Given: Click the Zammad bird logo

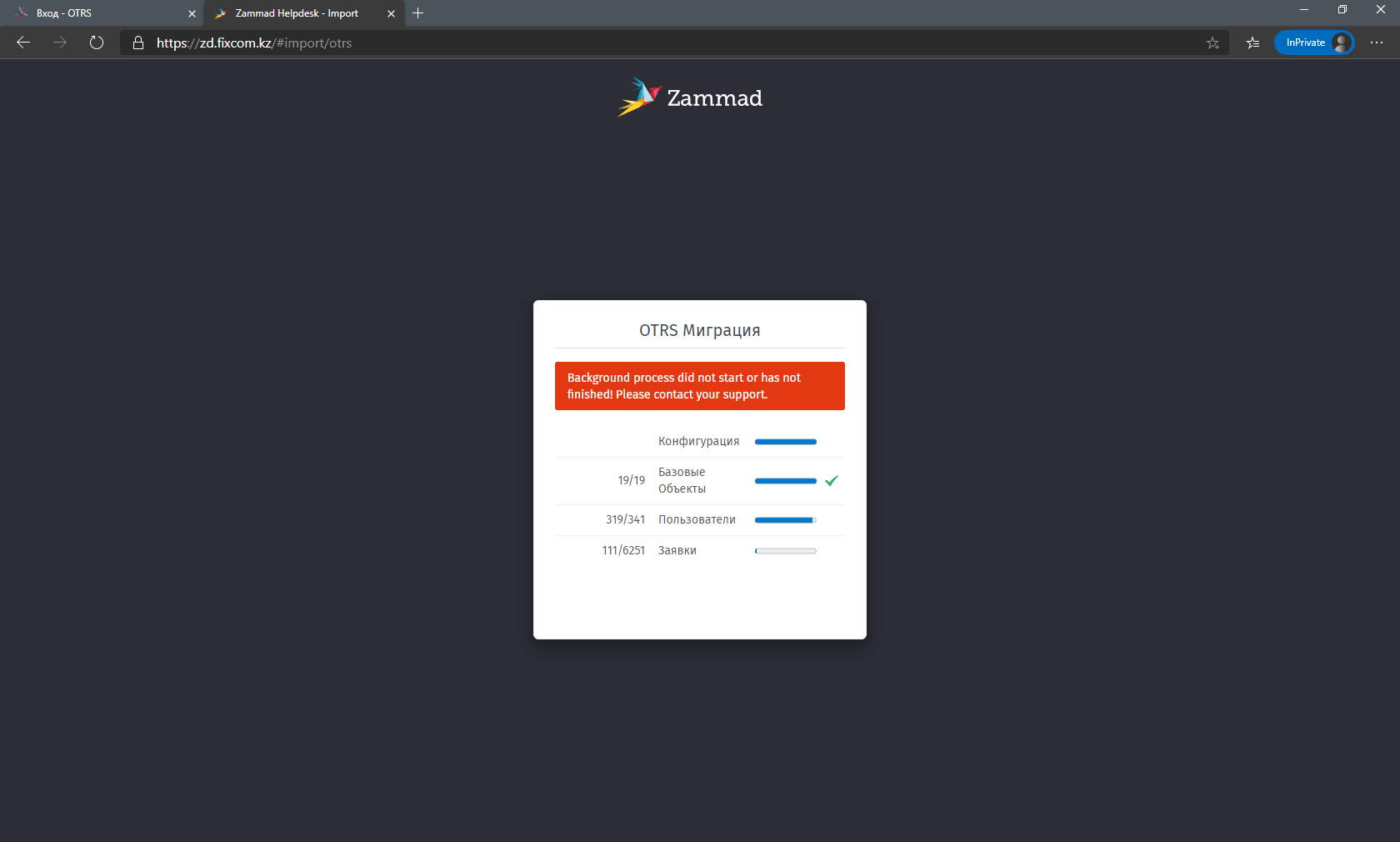Looking at the screenshot, I should click(x=639, y=98).
